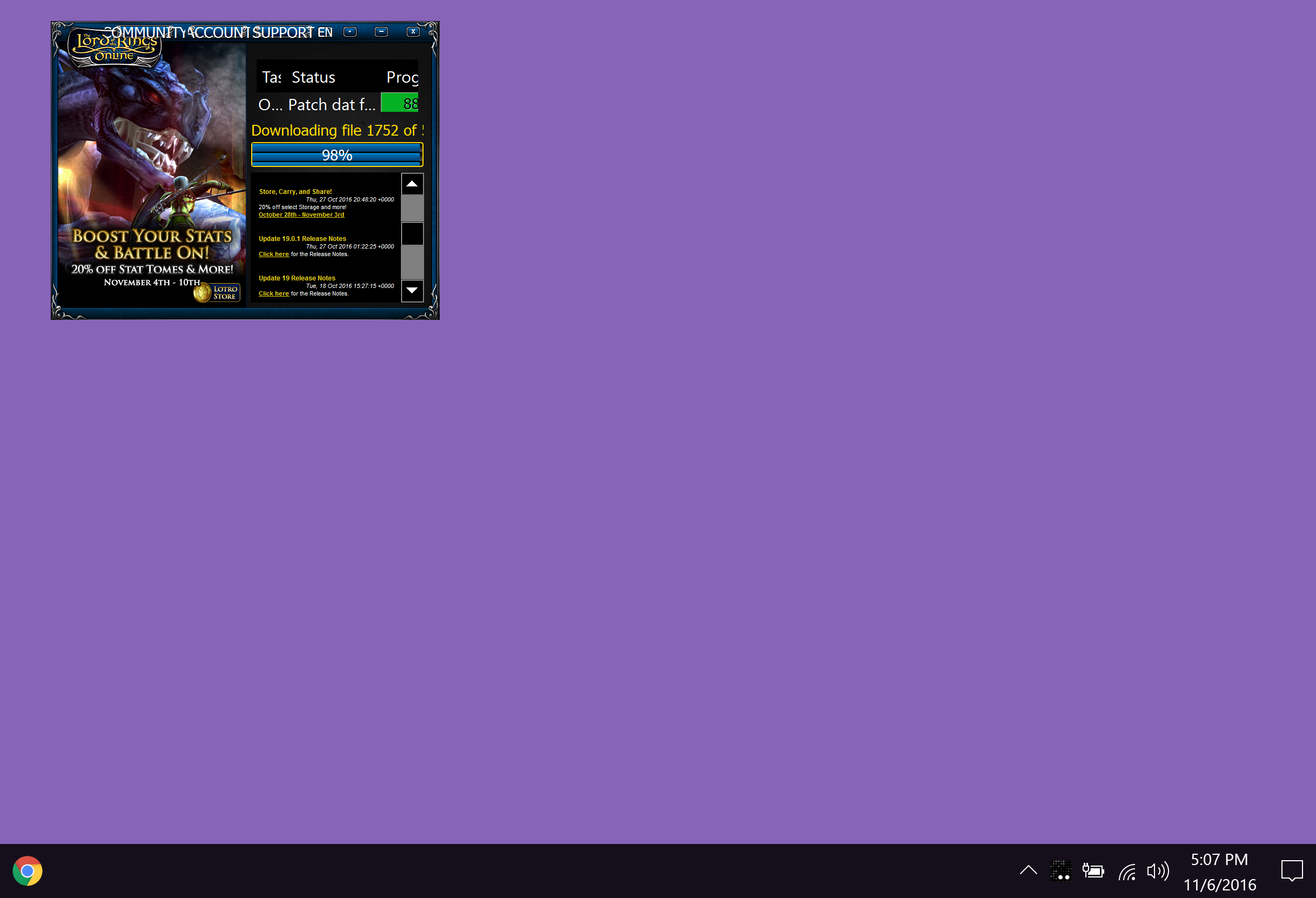This screenshot has width=1316, height=898.
Task: Select the EN language option
Action: pos(325,32)
